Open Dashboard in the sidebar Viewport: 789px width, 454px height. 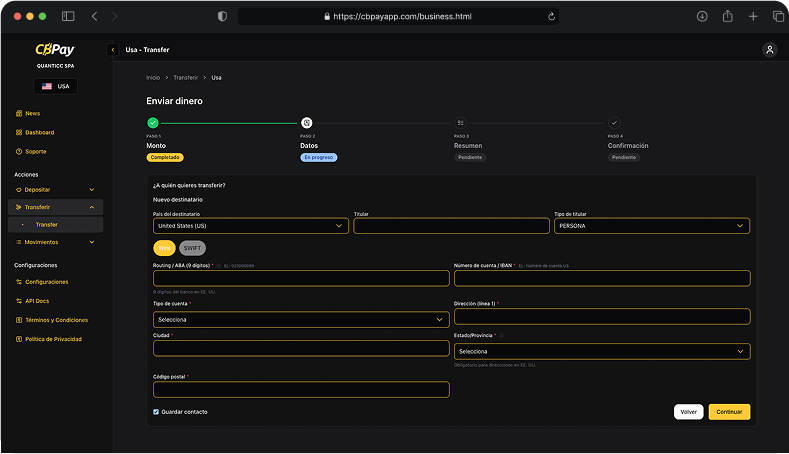pos(40,132)
